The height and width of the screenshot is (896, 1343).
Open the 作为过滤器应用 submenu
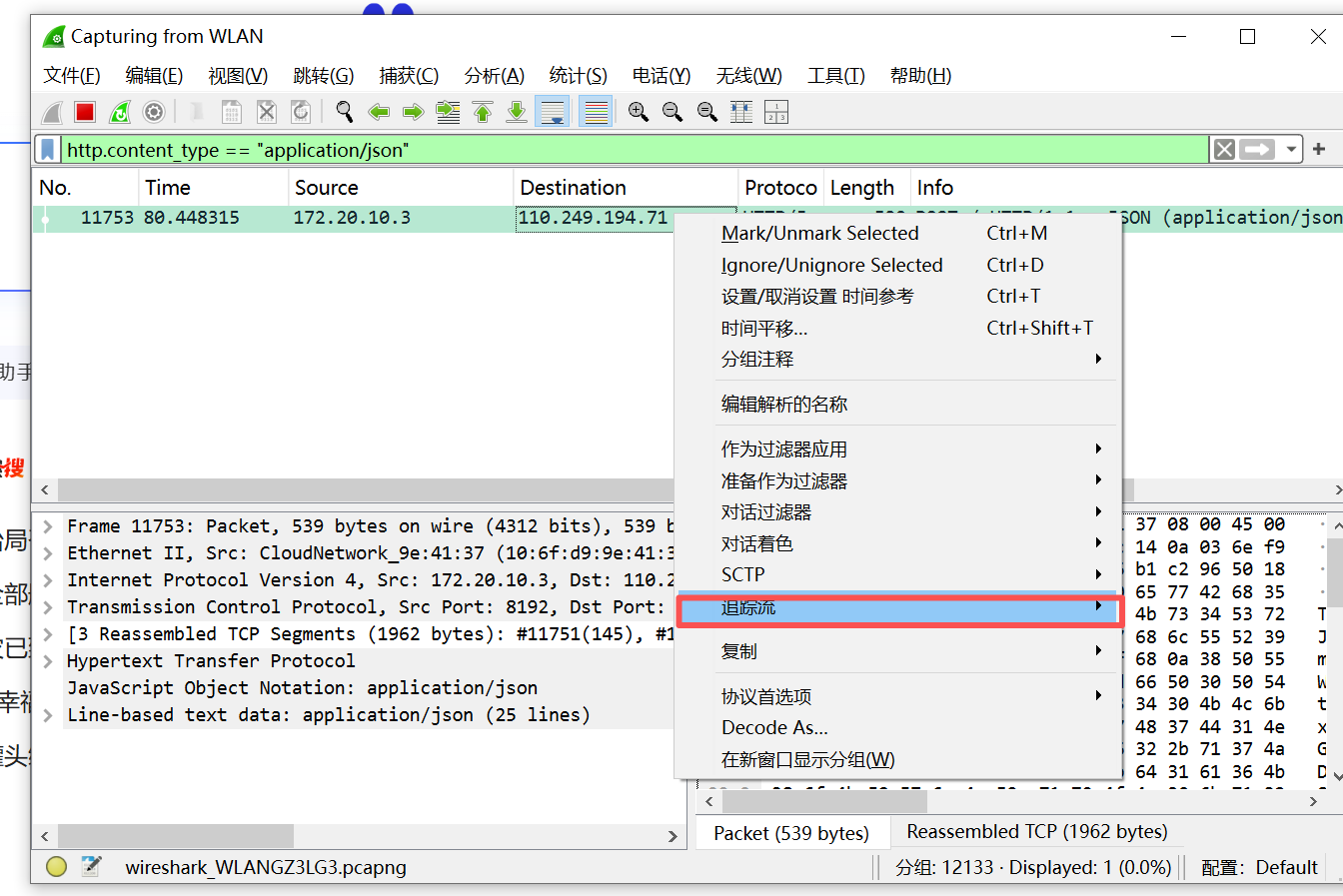(897, 449)
